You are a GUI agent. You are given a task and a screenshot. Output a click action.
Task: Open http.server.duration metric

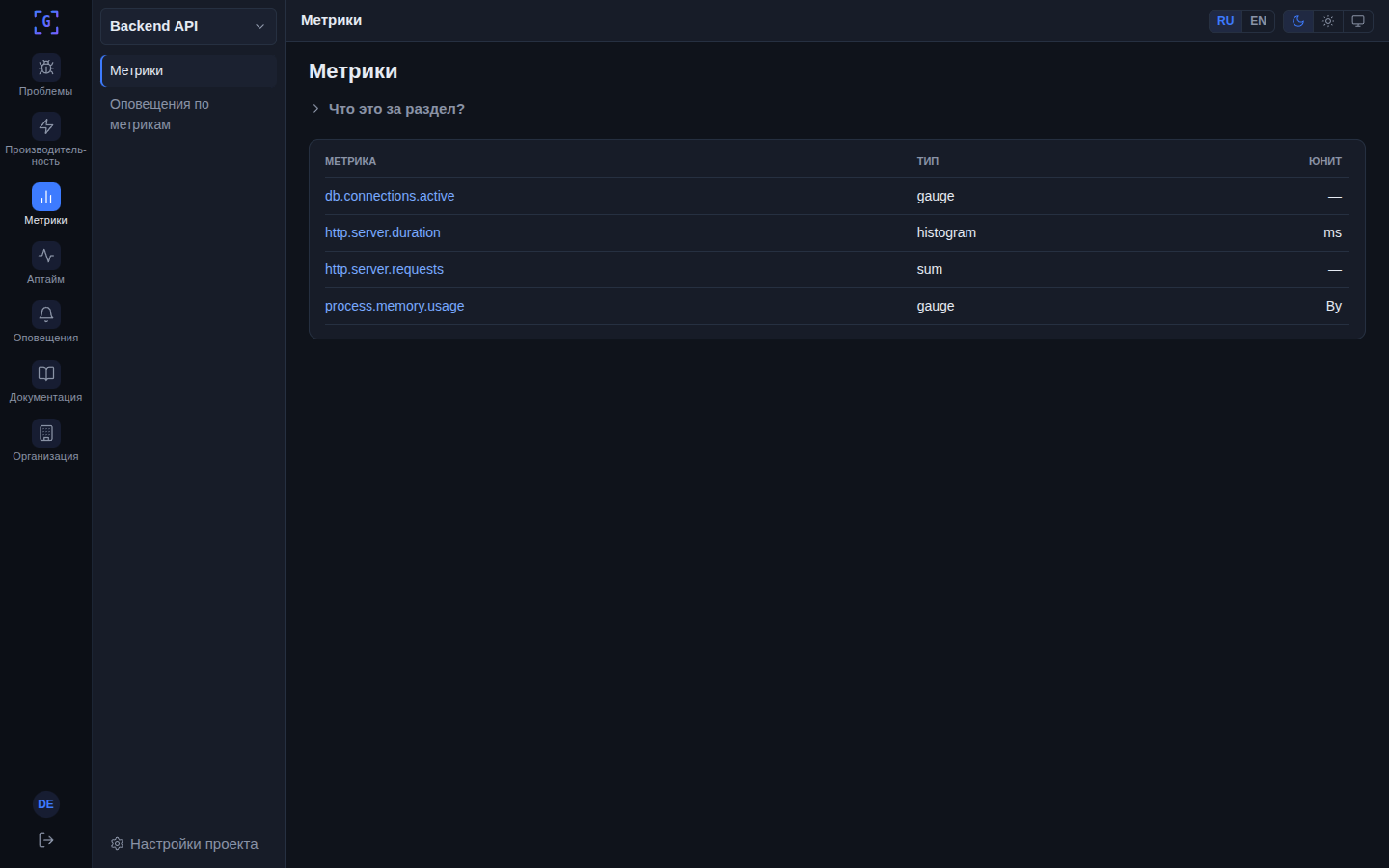pyautogui.click(x=383, y=232)
